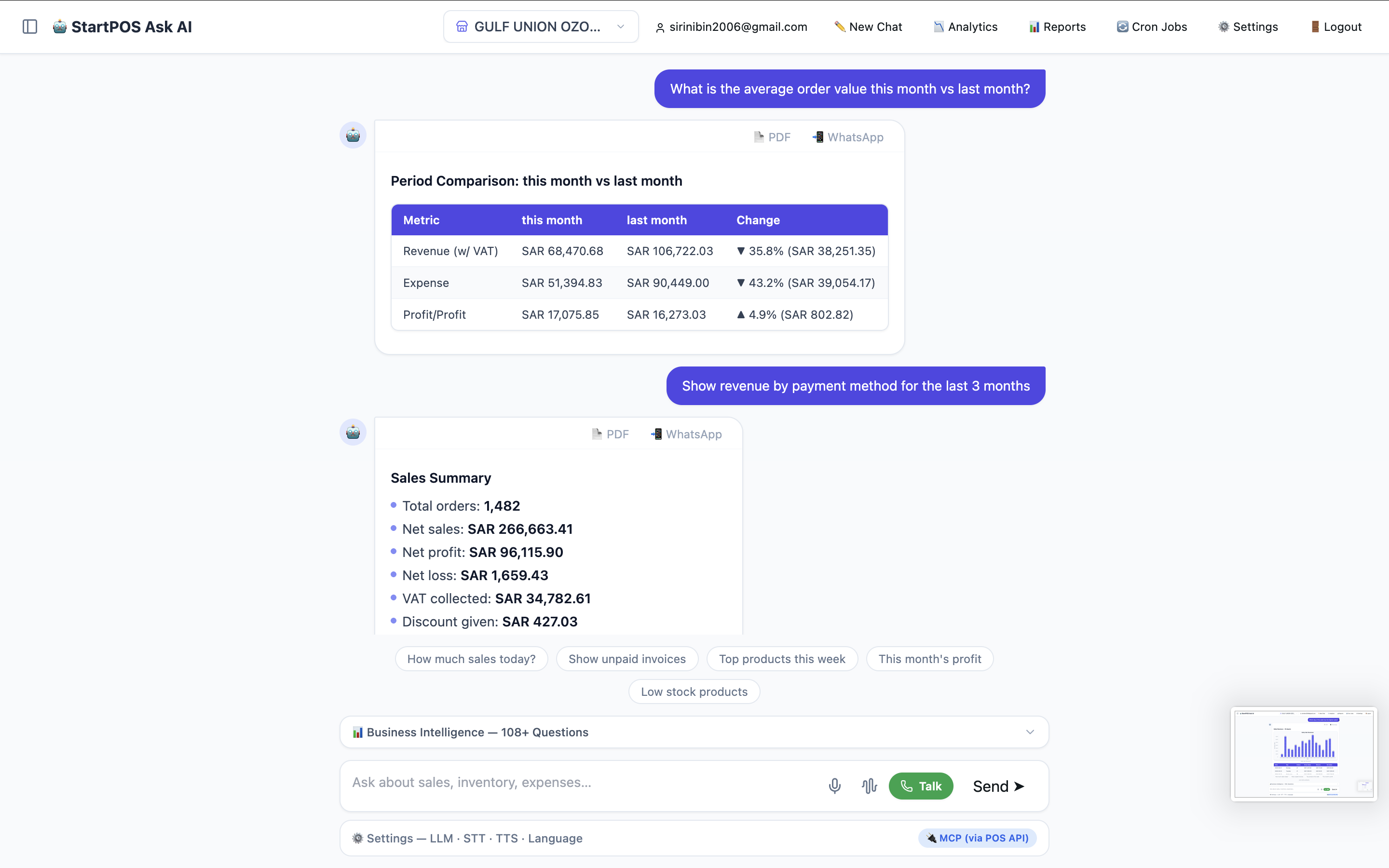Click Net profit SAR 96,115.90 line
Screen dimensions: 1389x868
click(483, 552)
